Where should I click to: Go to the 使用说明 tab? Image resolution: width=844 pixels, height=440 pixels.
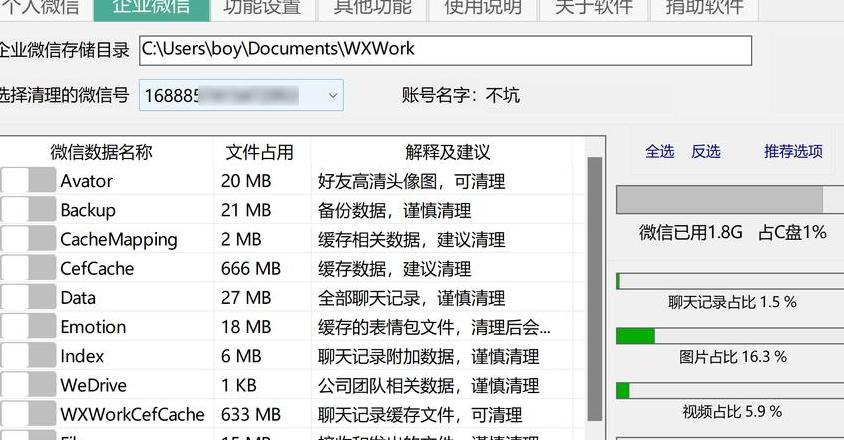[483, 9]
